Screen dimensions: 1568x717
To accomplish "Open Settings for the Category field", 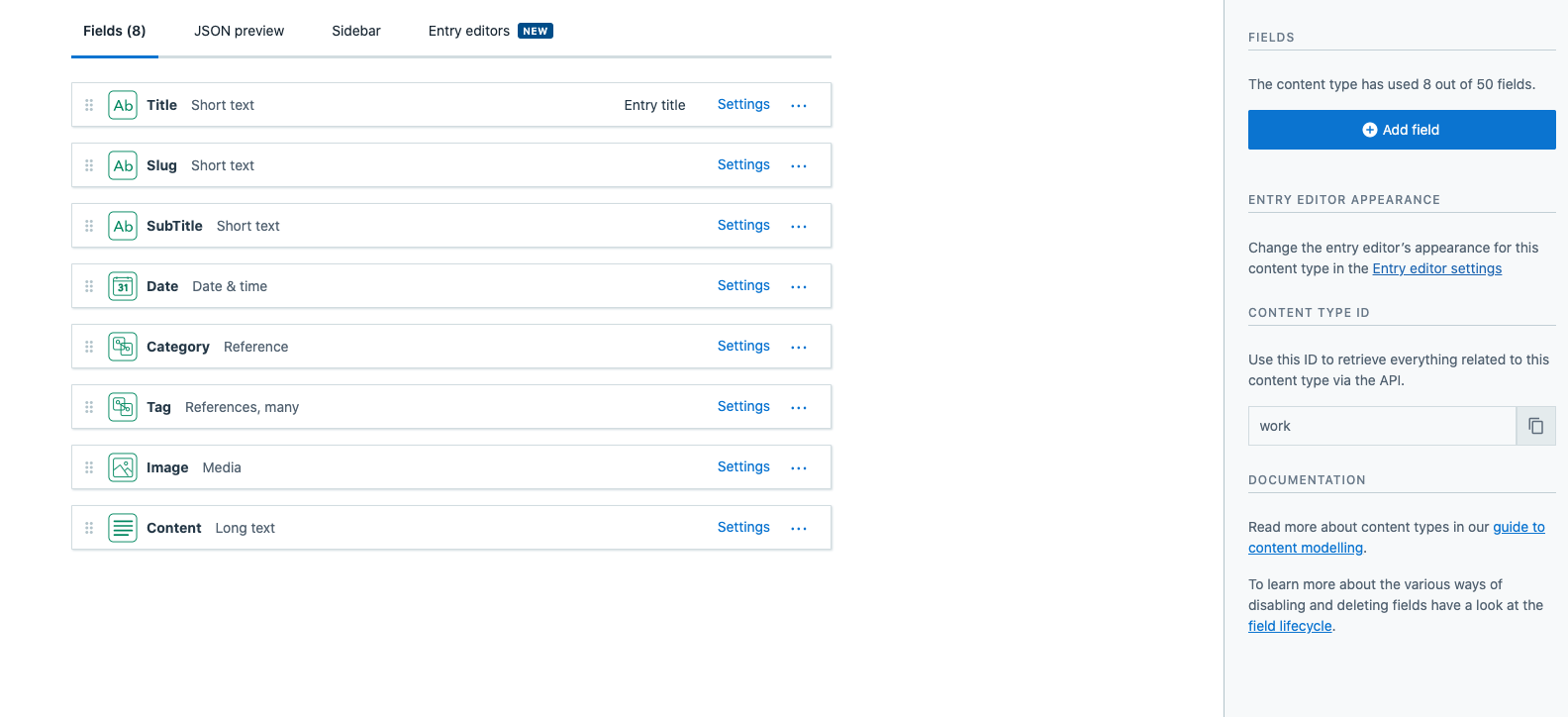I will coord(743,346).
